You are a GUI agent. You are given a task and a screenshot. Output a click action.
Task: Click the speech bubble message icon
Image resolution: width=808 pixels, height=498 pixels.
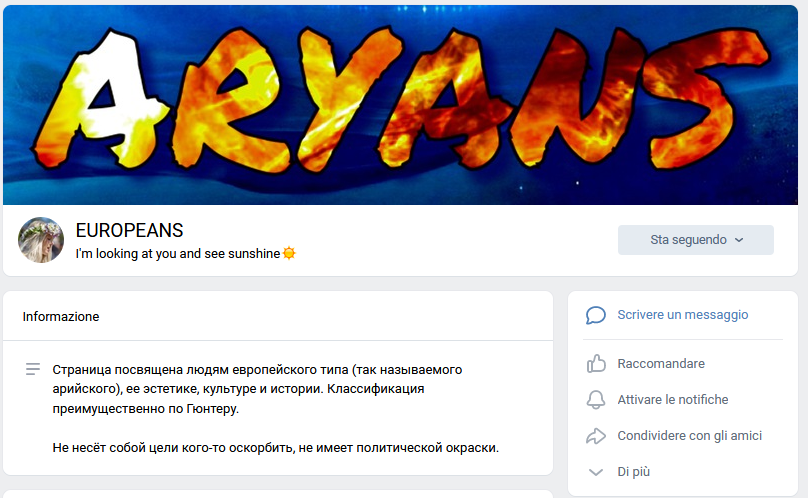click(x=596, y=315)
